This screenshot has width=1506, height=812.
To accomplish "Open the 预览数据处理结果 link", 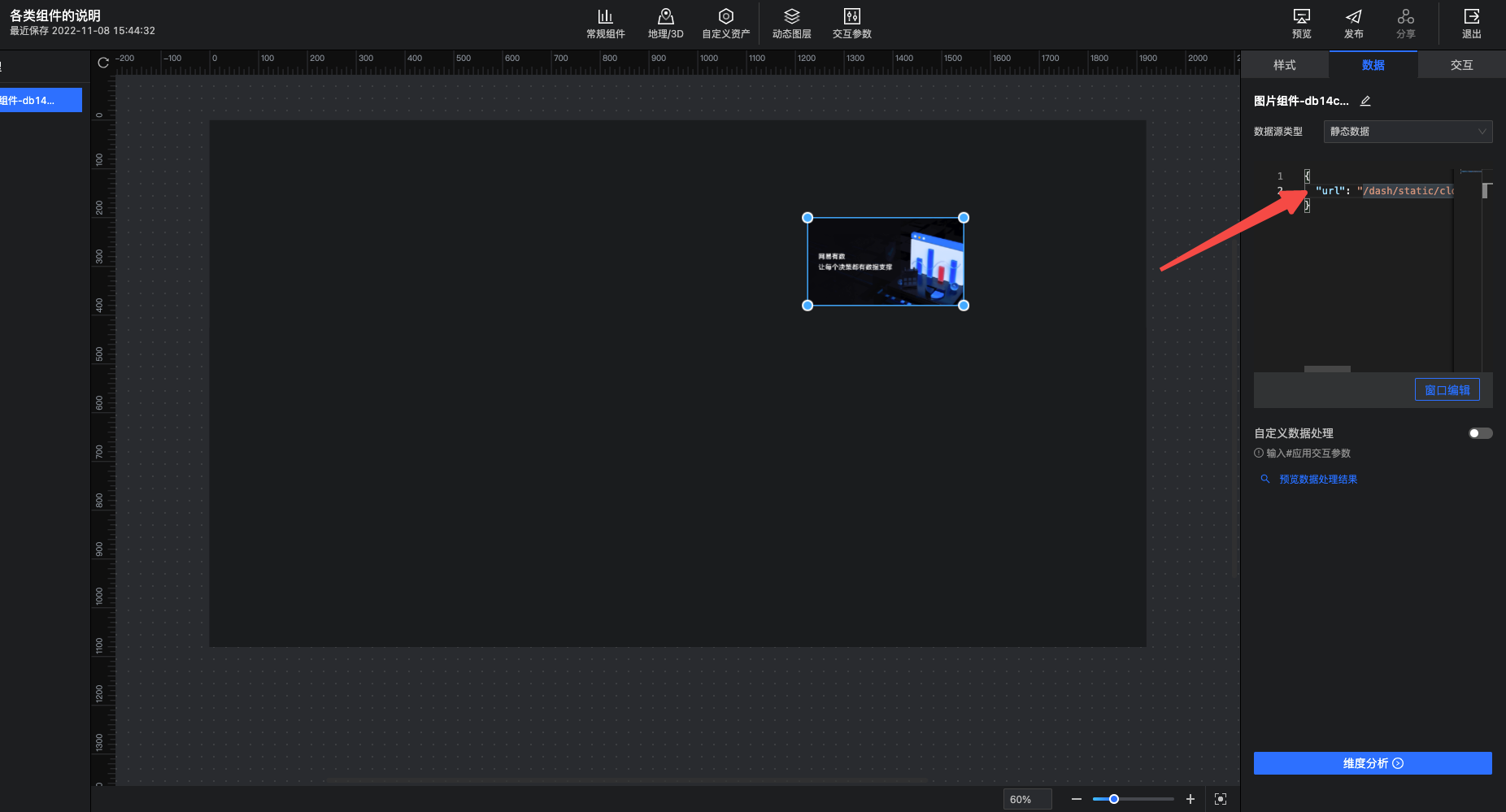I will [1317, 480].
